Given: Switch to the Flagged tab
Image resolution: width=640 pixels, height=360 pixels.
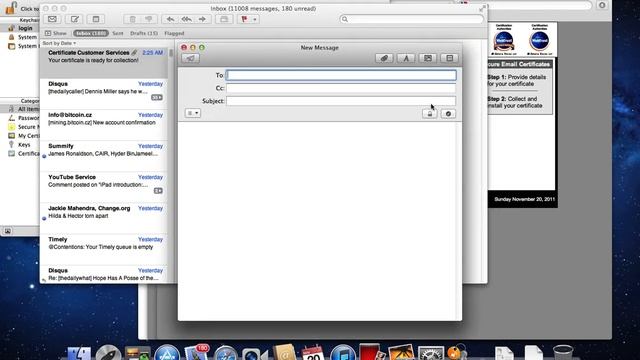Looking at the screenshot, I should 174,33.
